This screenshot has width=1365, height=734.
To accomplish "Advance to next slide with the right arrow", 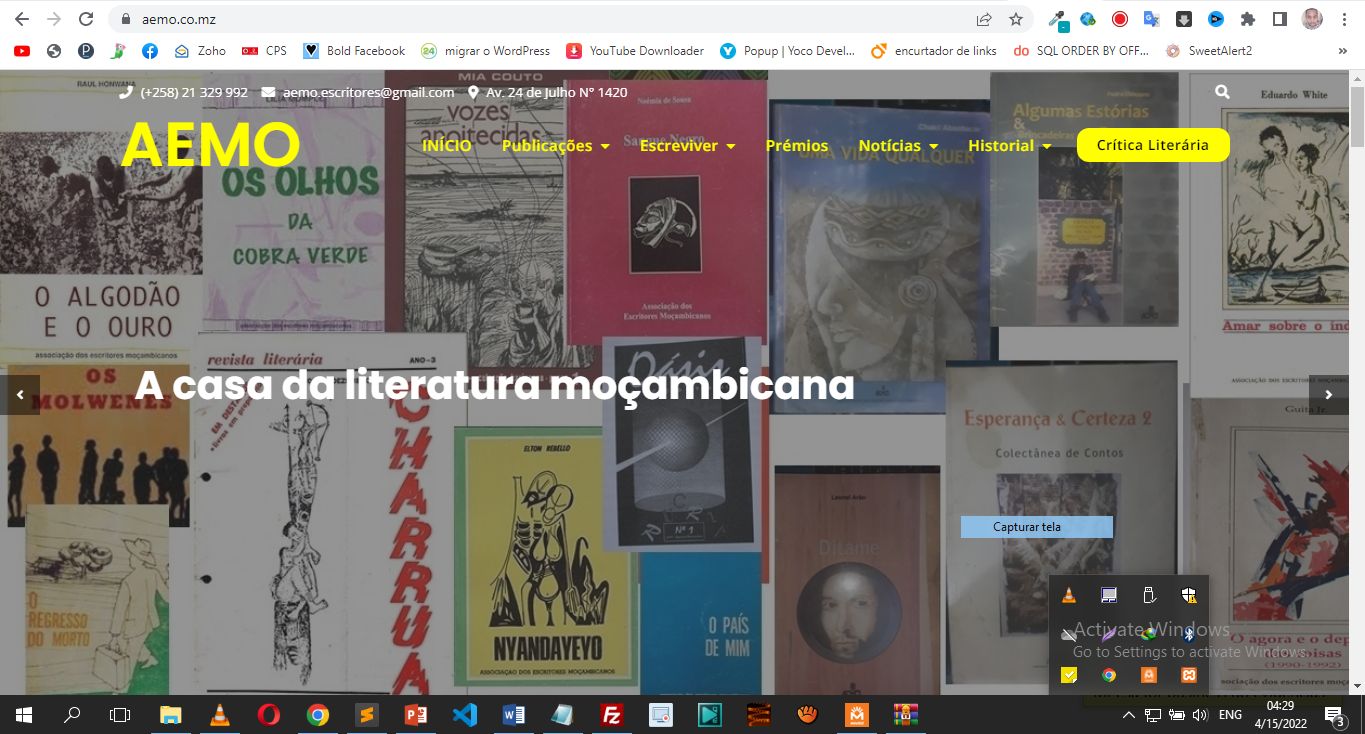I will coord(1329,395).
